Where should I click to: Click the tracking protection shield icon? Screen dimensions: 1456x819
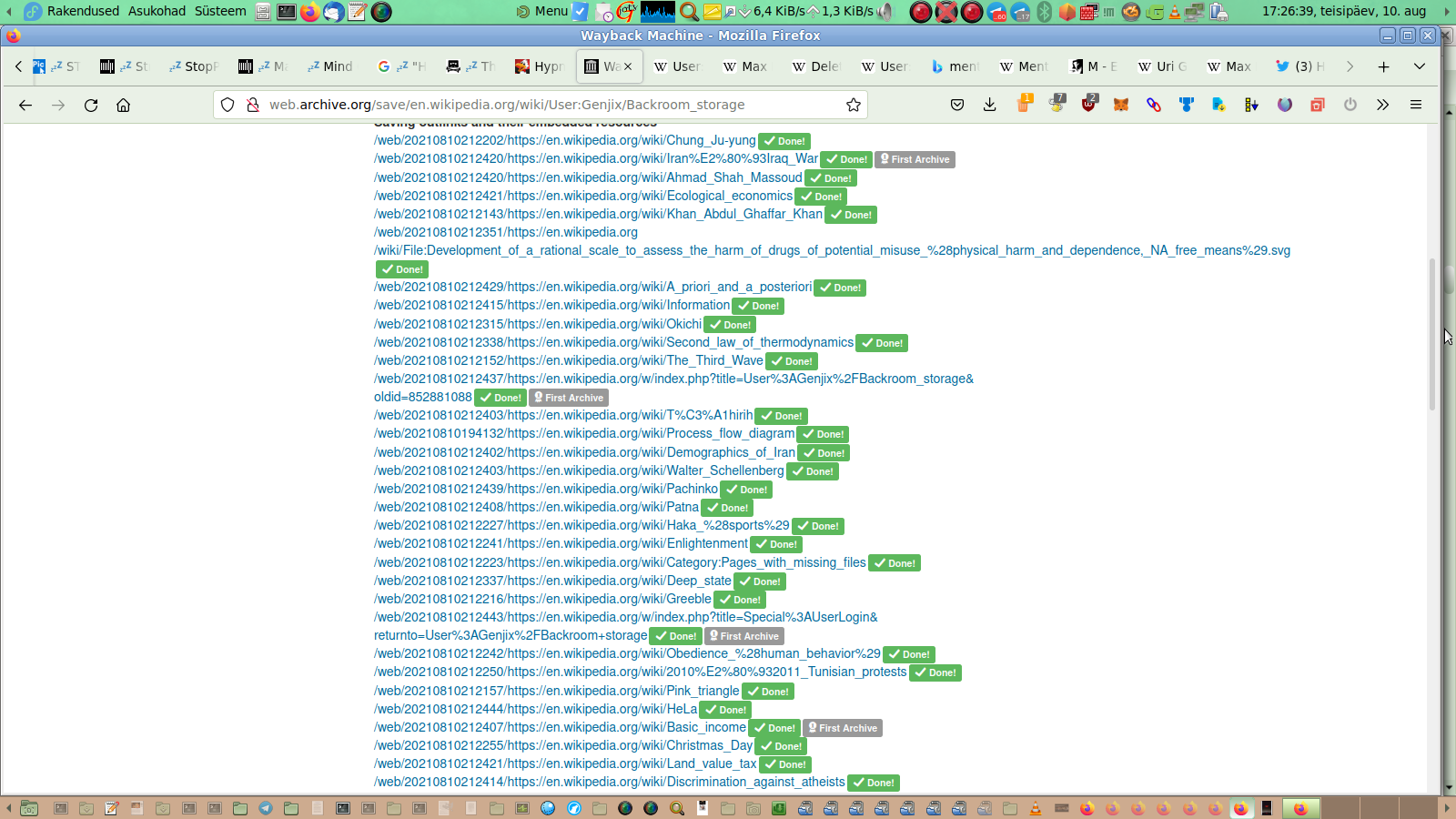[x=227, y=105]
